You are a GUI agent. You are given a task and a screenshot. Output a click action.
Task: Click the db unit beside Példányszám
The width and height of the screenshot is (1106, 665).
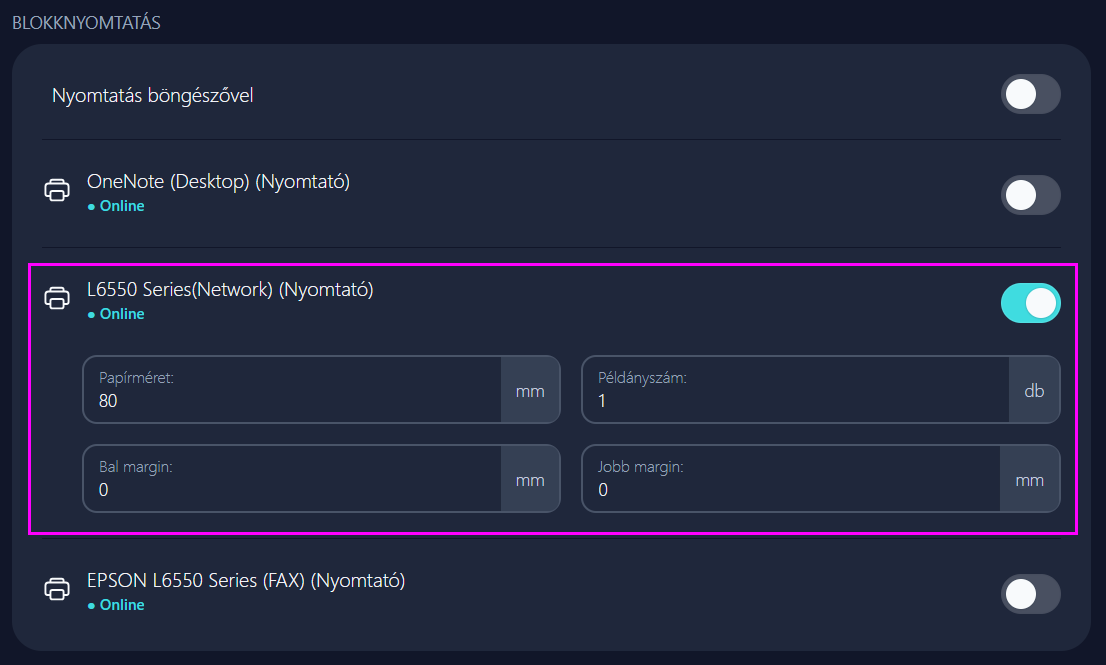pos(1034,391)
